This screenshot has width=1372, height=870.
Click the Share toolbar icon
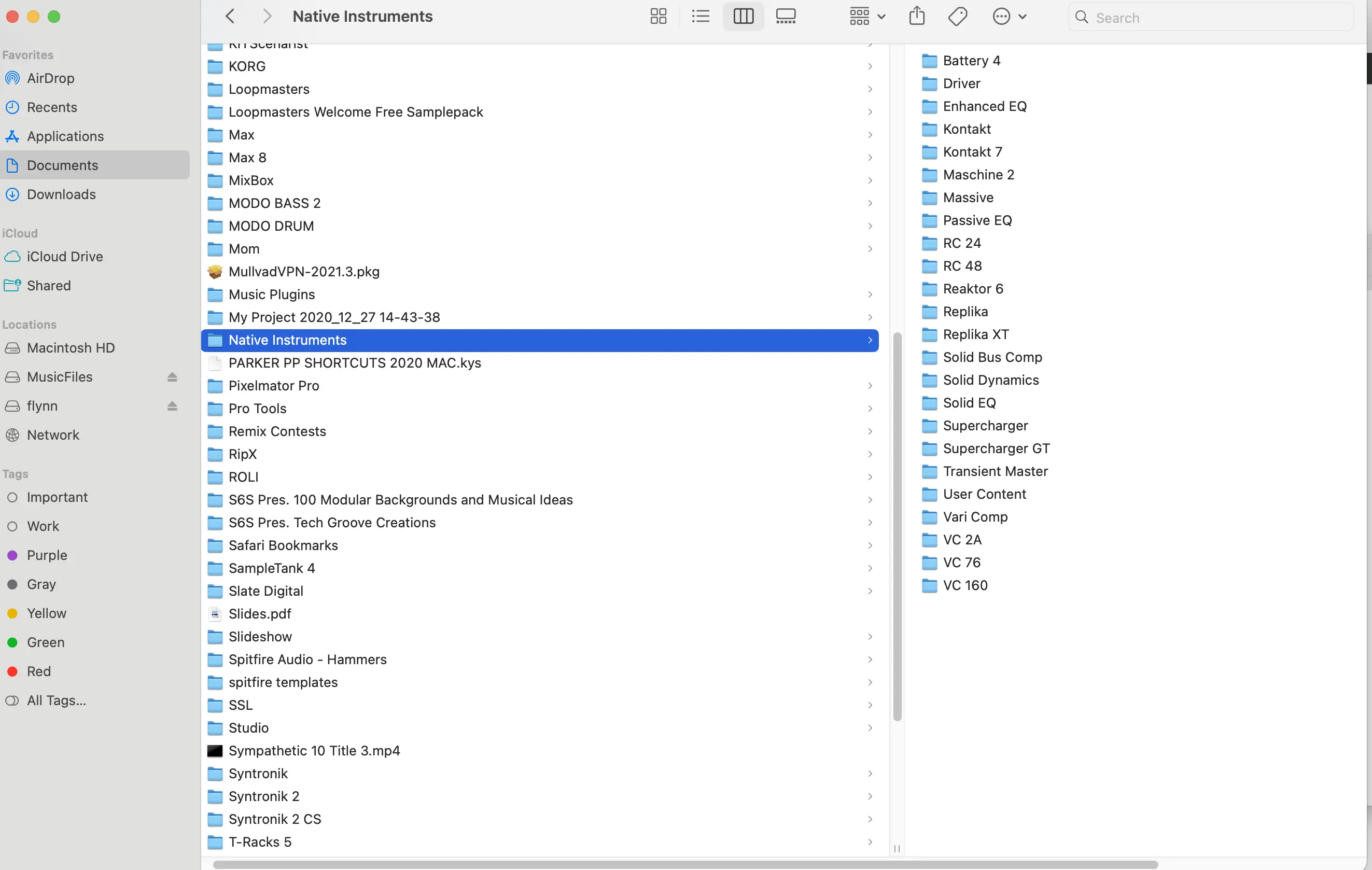(x=916, y=17)
